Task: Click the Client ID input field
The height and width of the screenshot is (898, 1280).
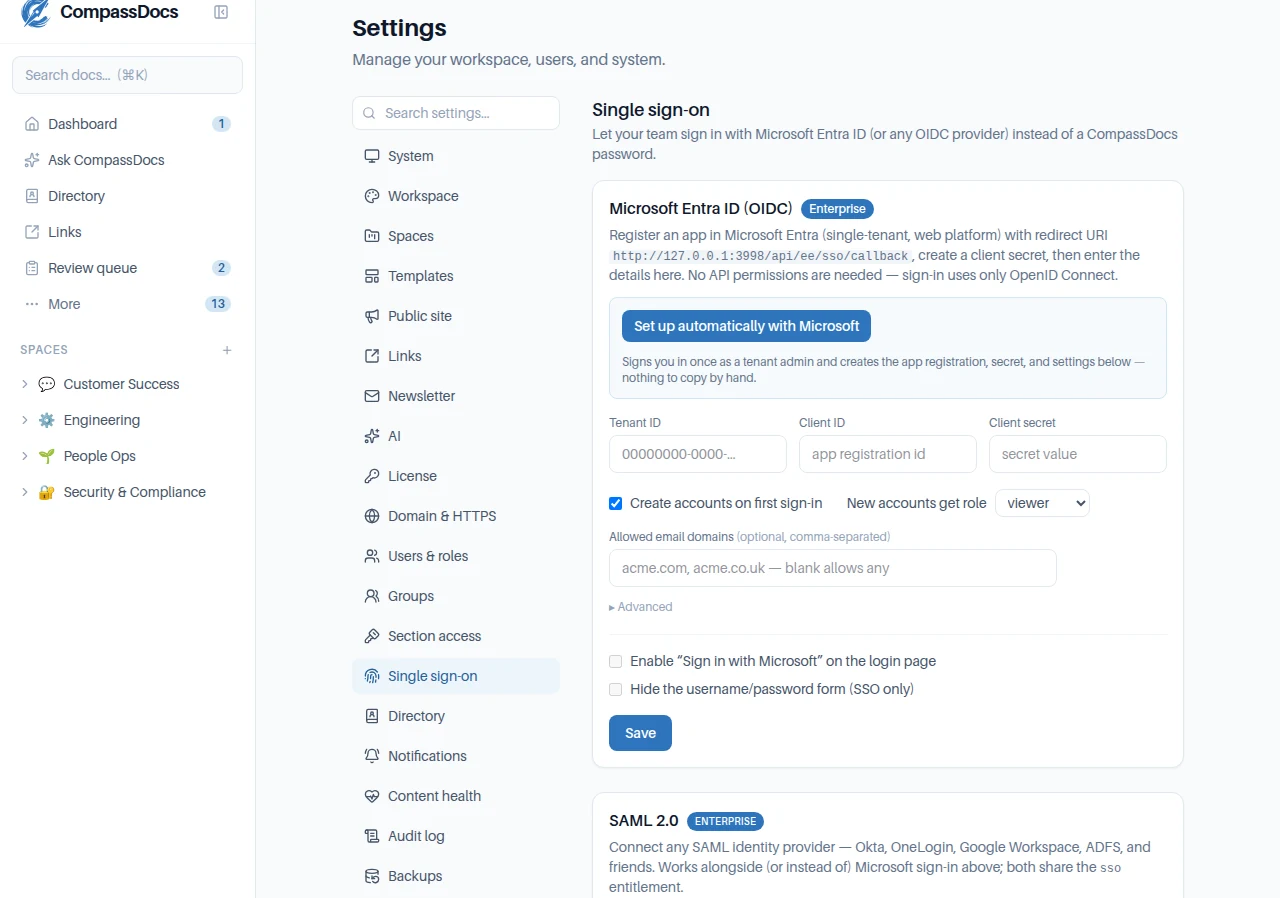Action: point(888,454)
